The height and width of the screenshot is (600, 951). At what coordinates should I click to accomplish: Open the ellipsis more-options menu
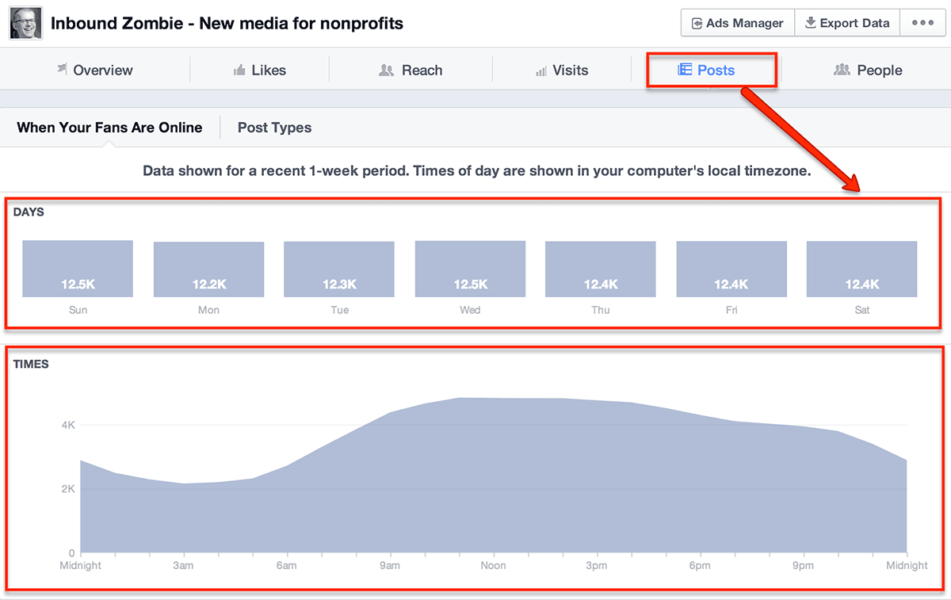click(923, 21)
